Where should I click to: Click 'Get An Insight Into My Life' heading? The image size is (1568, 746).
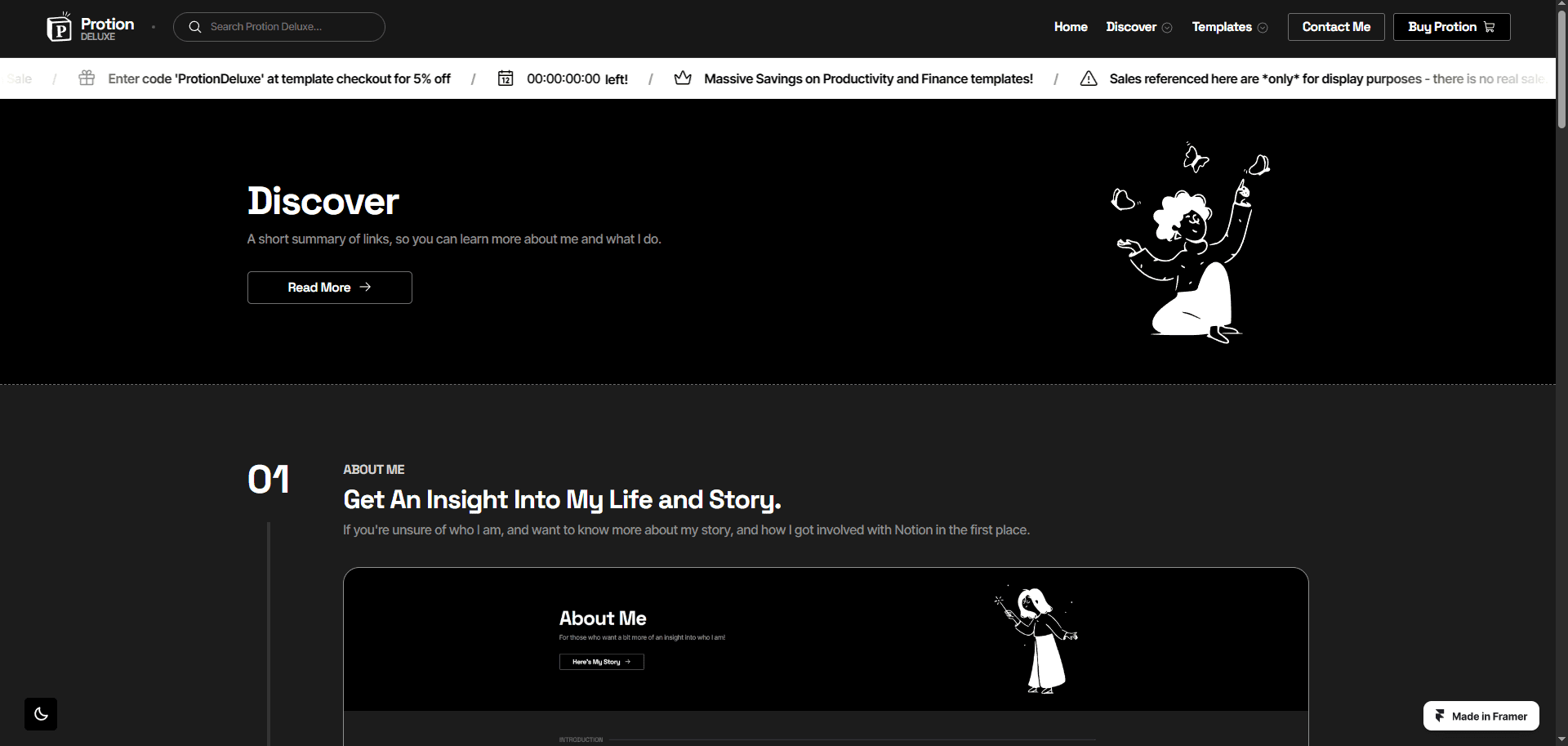(562, 499)
